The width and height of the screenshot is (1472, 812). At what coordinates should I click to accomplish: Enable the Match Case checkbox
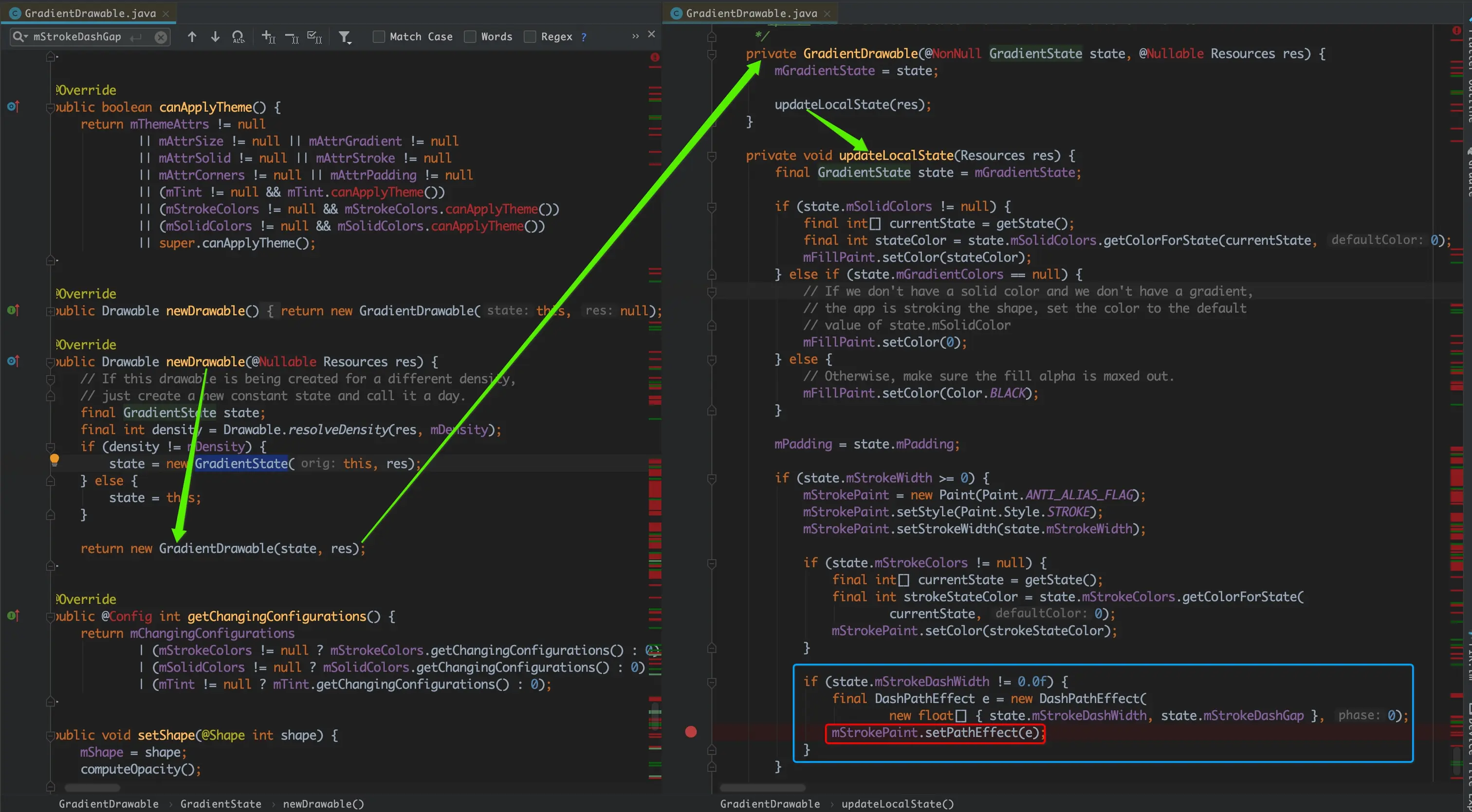378,36
